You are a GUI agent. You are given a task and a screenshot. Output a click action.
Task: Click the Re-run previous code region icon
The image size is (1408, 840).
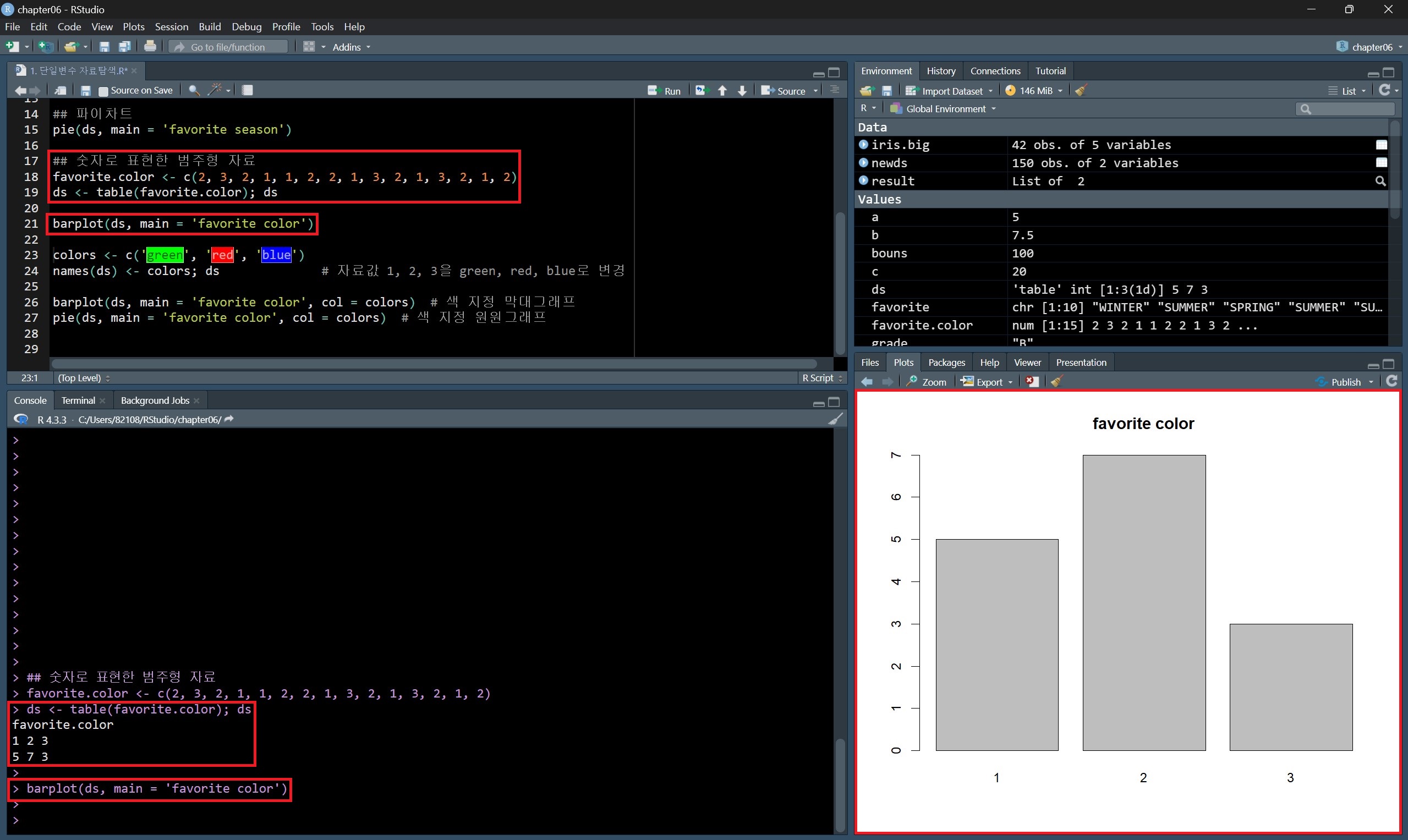click(702, 91)
